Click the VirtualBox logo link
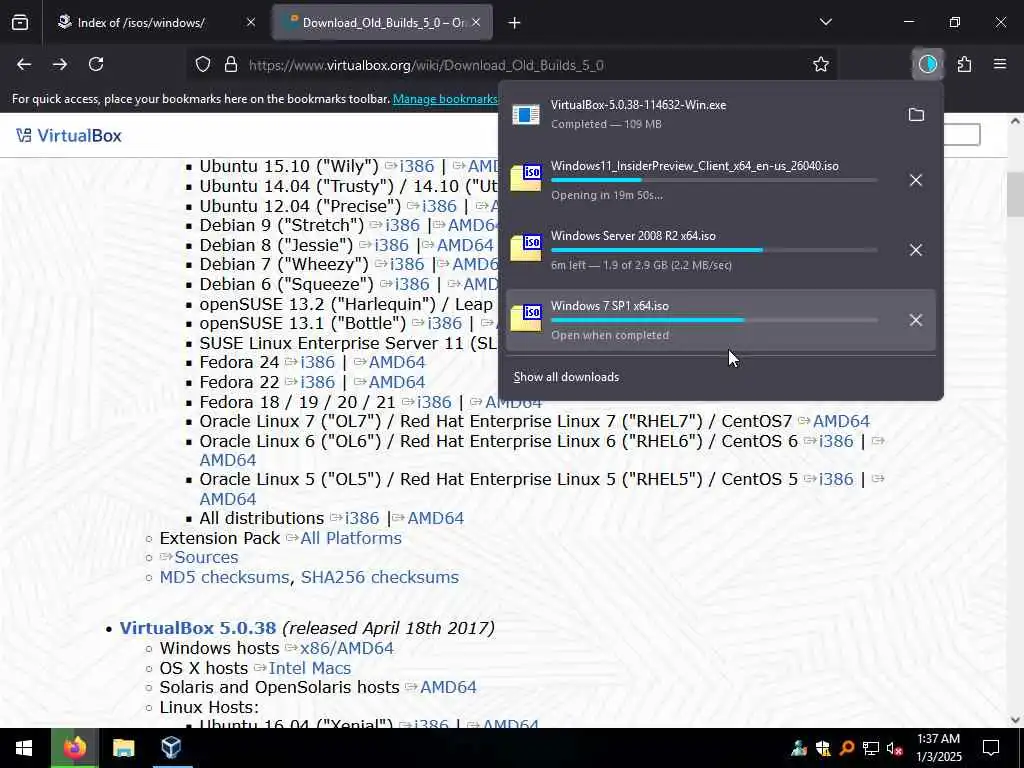Image resolution: width=1024 pixels, height=768 pixels. tap(69, 136)
